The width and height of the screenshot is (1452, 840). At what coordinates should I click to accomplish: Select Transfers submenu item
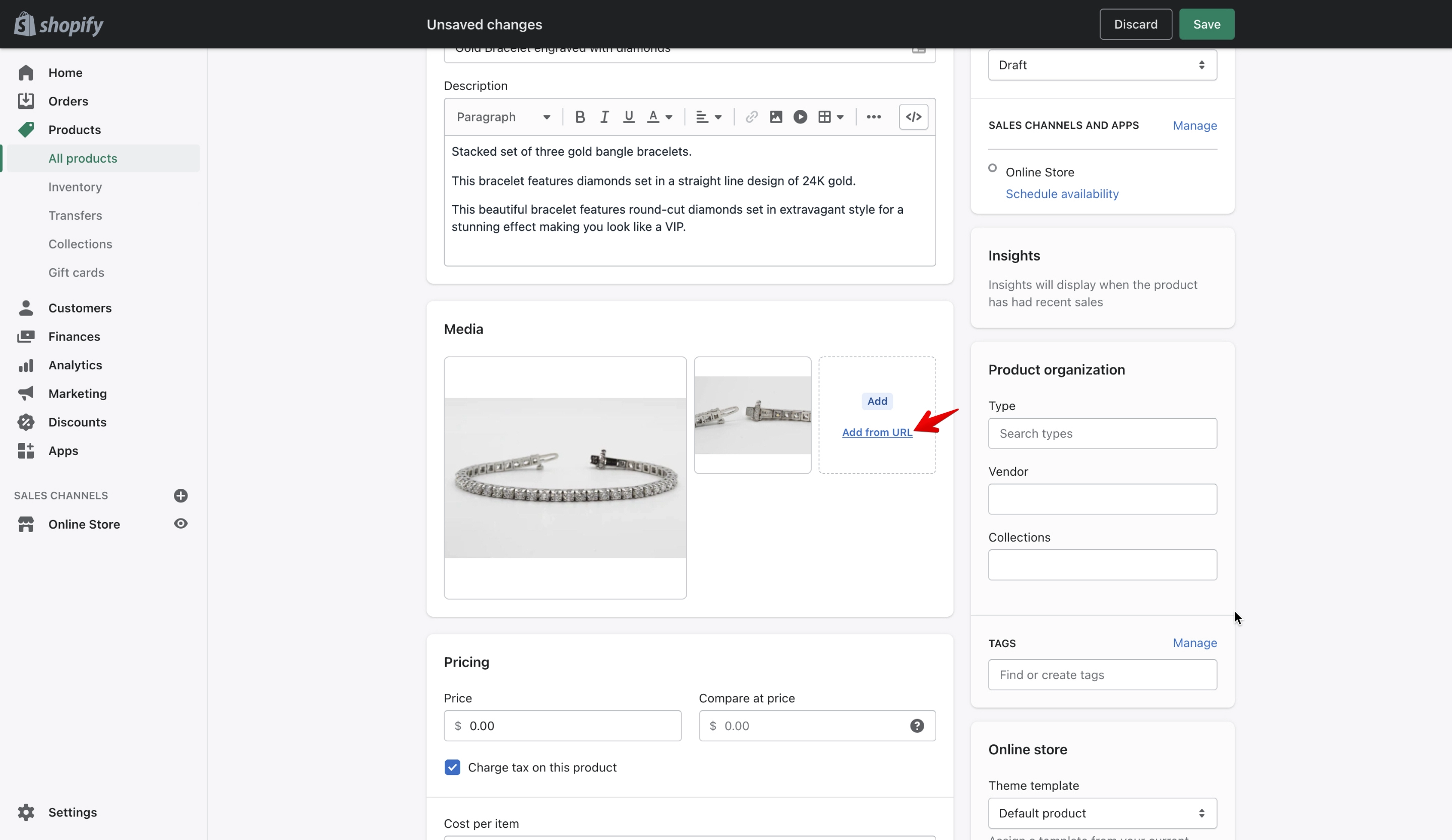pyautogui.click(x=75, y=215)
